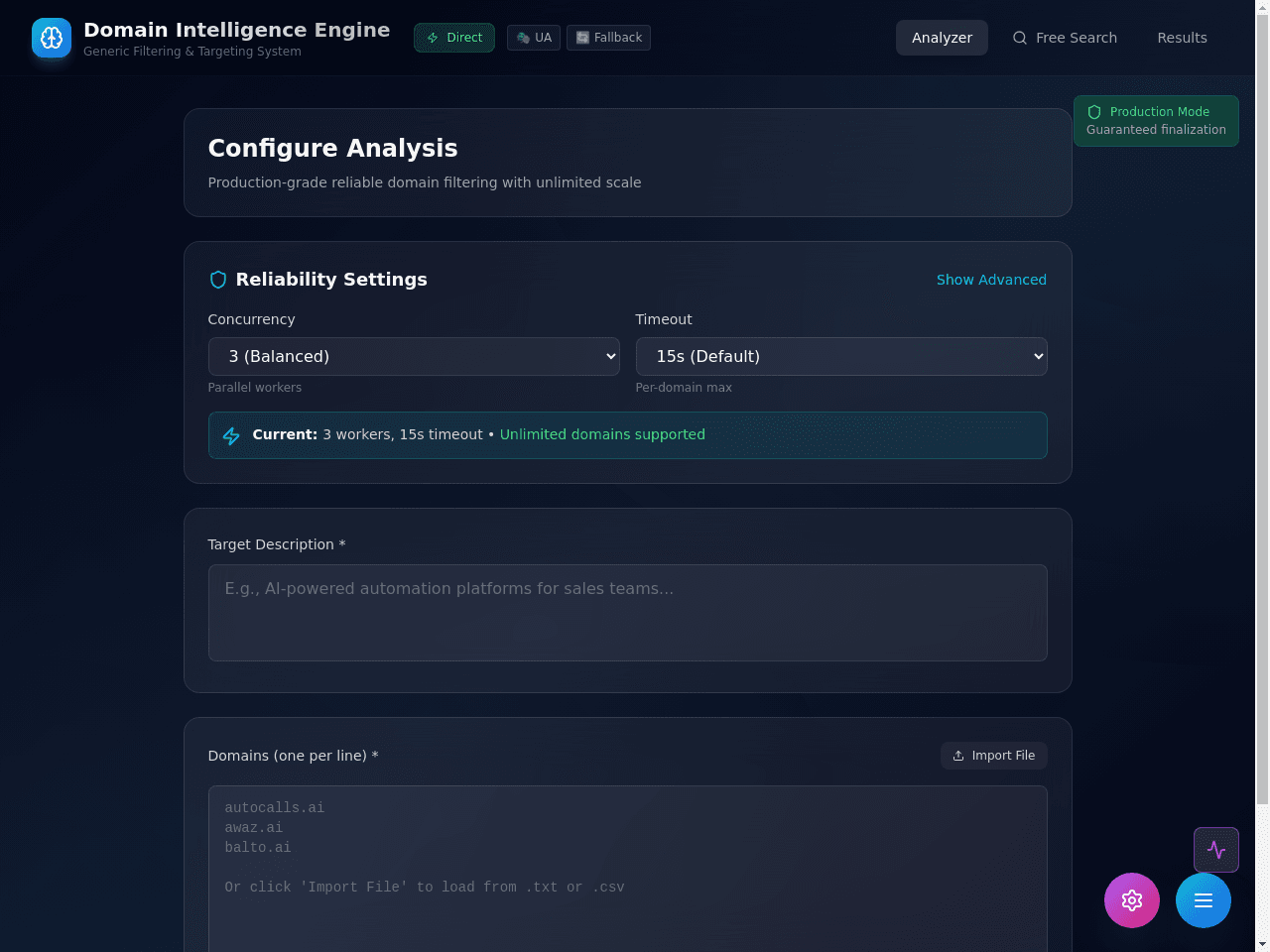Open the Timeout dropdown
This screenshot has height=952, width=1270.
[841, 357]
